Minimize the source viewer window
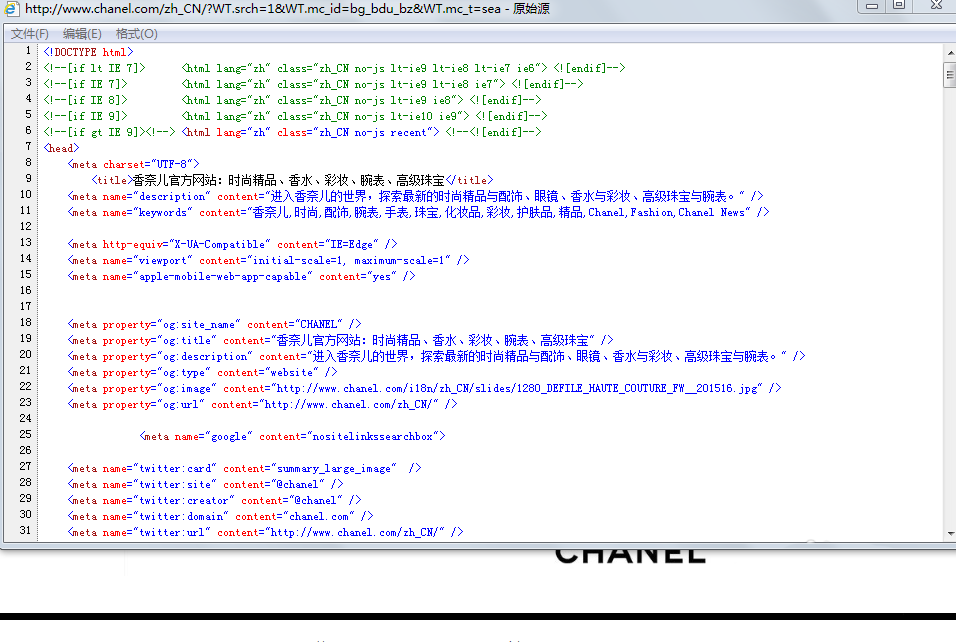The width and height of the screenshot is (956, 642). pyautogui.click(x=872, y=5)
